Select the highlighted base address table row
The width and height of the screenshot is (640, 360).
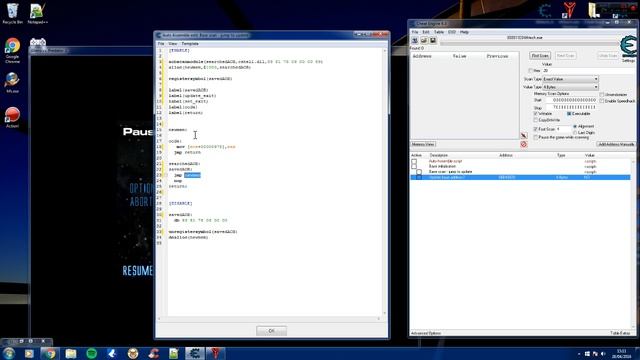pyautogui.click(x=520, y=178)
